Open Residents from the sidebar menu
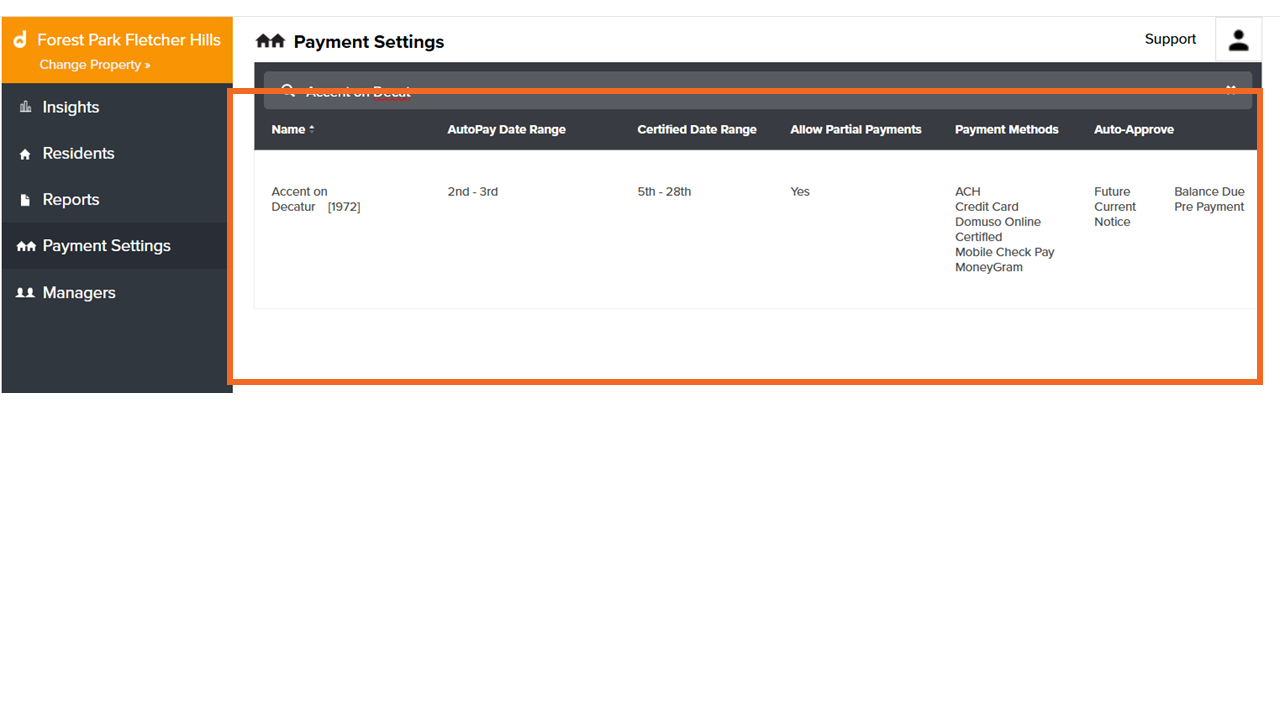Image resolution: width=1280 pixels, height=720 pixels. (x=80, y=153)
